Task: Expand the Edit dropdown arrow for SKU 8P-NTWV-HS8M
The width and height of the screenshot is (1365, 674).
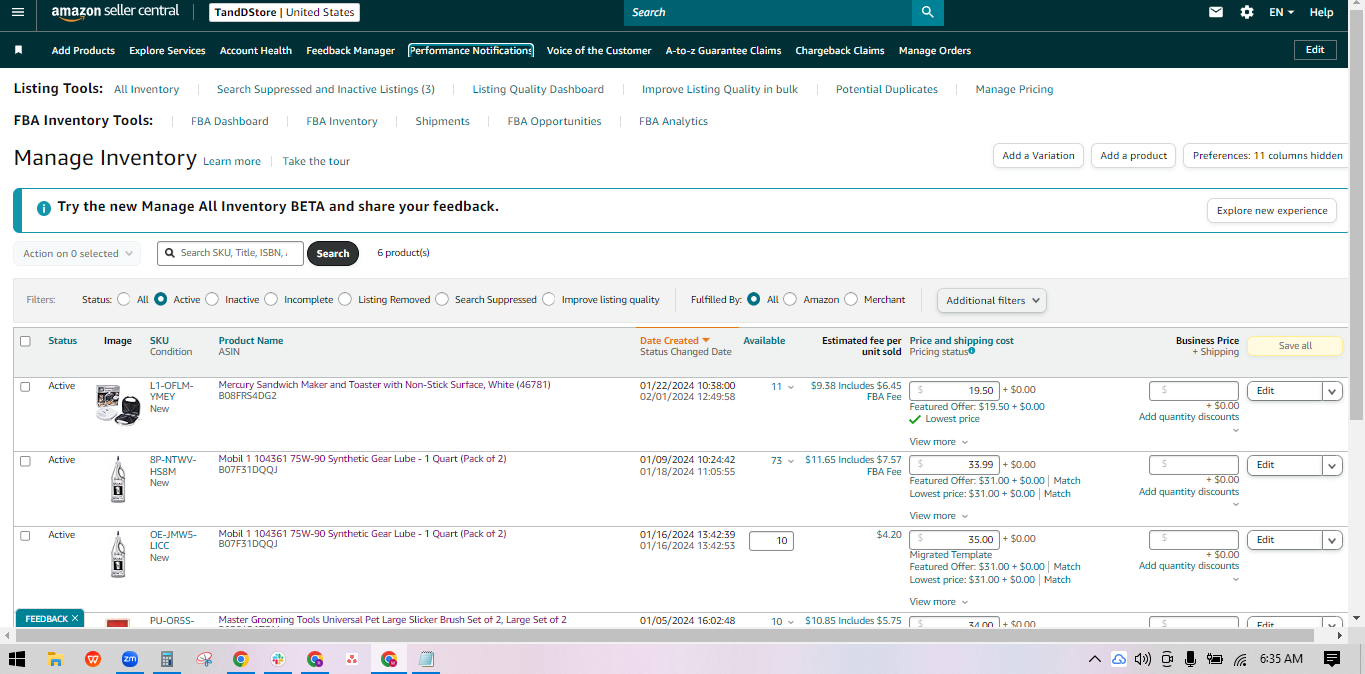Action: pyautogui.click(x=1332, y=465)
